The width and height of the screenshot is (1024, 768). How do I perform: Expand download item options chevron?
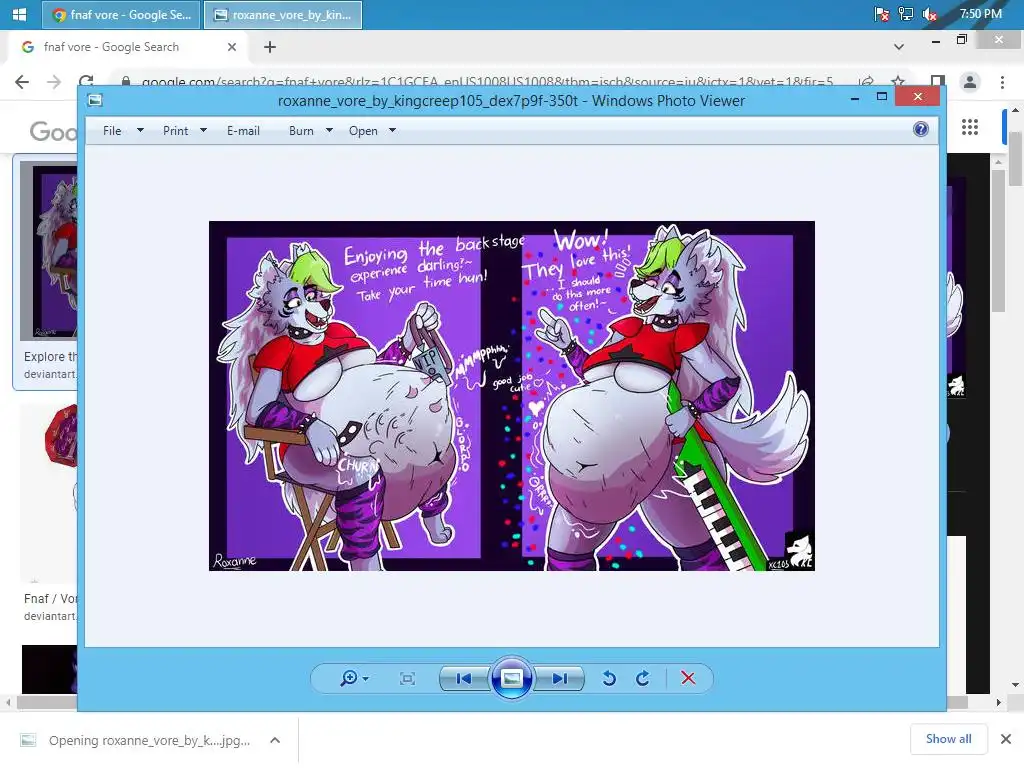point(275,740)
